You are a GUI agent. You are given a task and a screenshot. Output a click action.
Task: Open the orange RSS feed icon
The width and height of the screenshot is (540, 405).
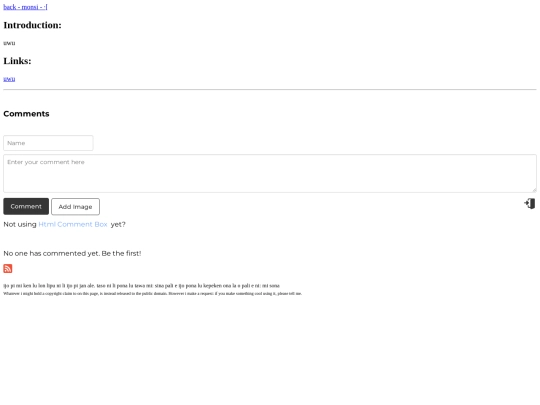[8, 269]
